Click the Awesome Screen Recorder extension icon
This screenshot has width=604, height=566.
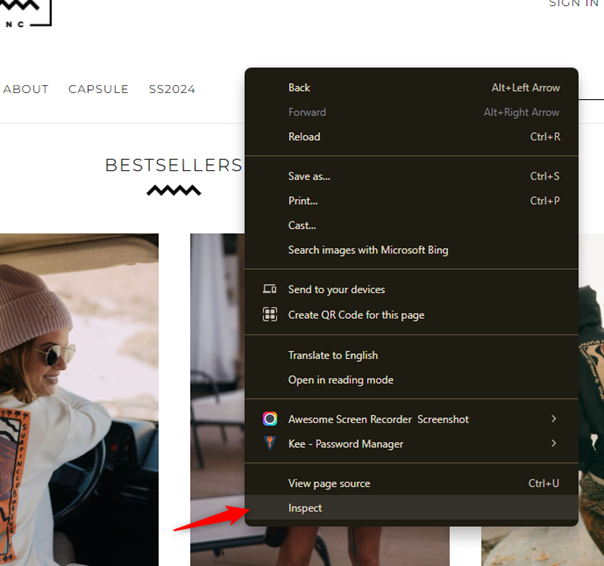pos(269,419)
